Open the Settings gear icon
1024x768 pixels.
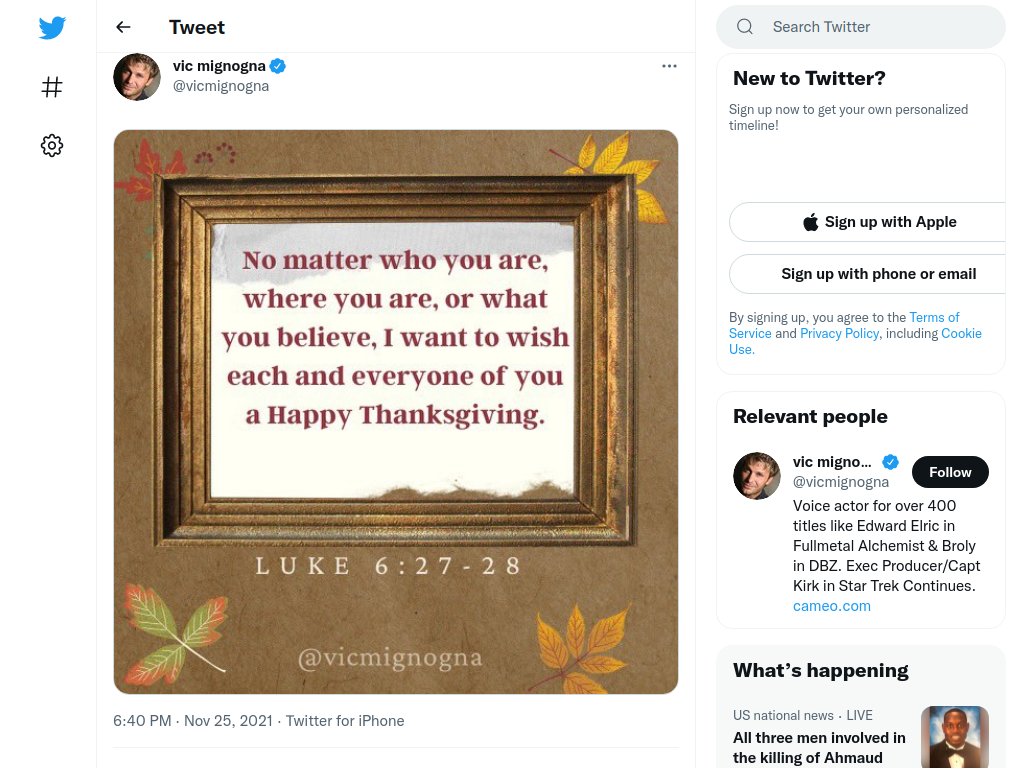[52, 146]
